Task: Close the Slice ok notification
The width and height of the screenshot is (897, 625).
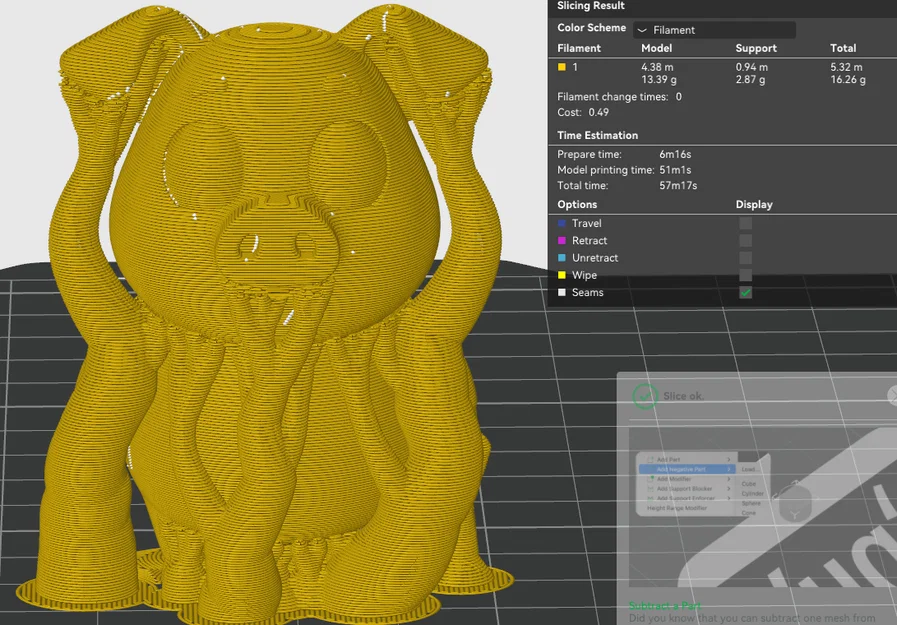Action: tap(892, 395)
